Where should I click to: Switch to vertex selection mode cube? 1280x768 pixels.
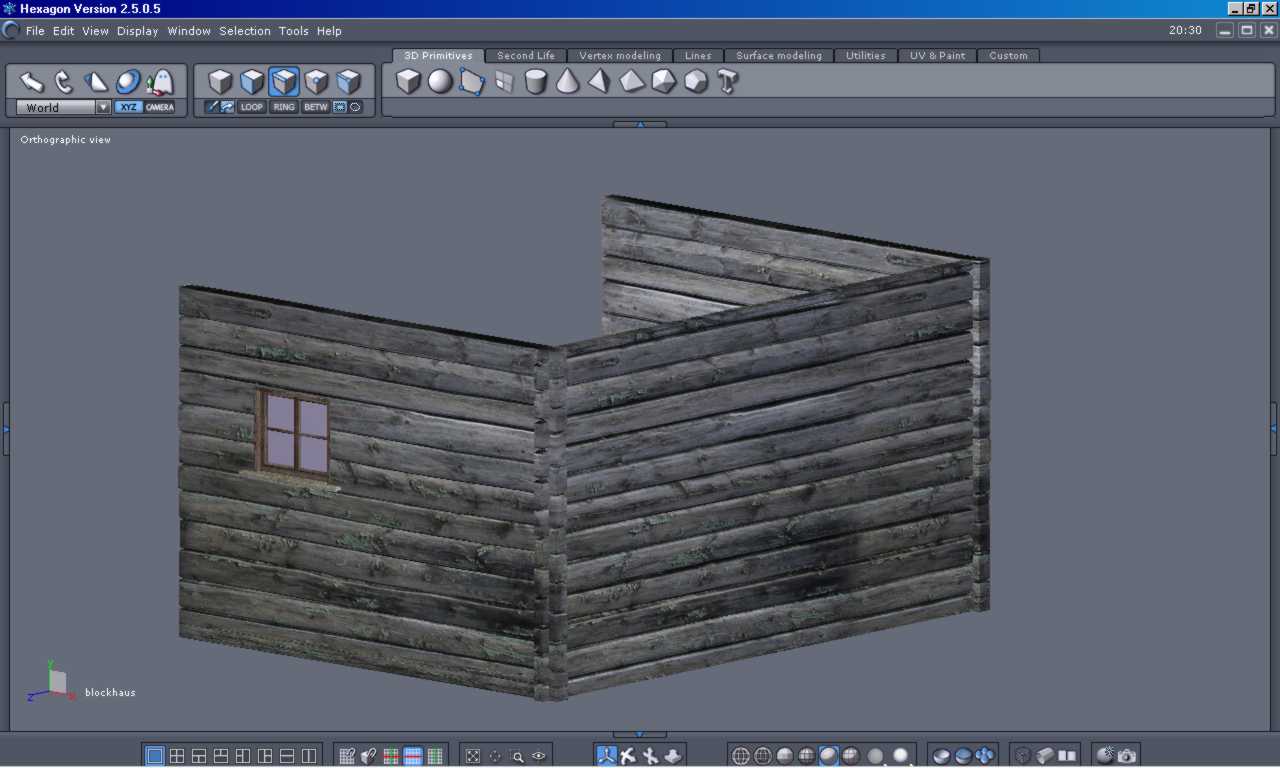(x=316, y=81)
